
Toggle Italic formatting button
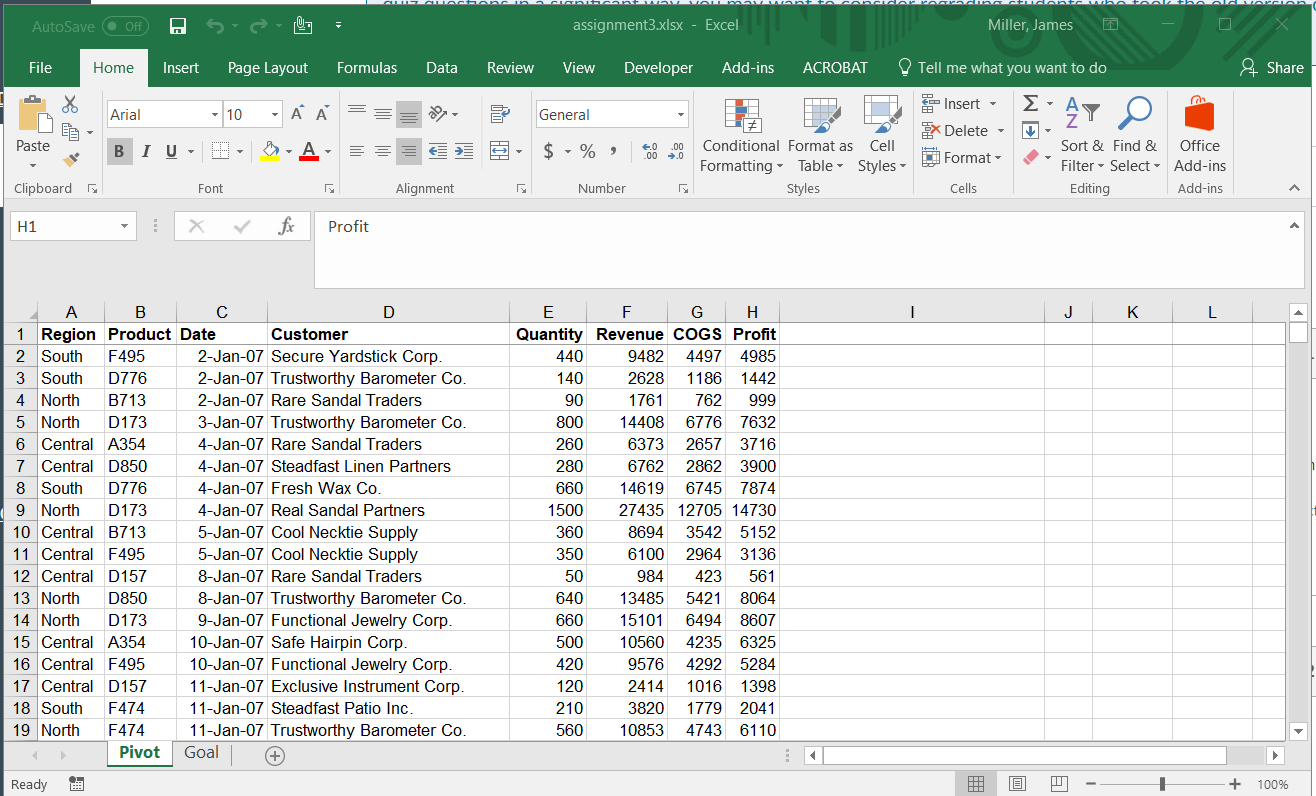coord(145,151)
